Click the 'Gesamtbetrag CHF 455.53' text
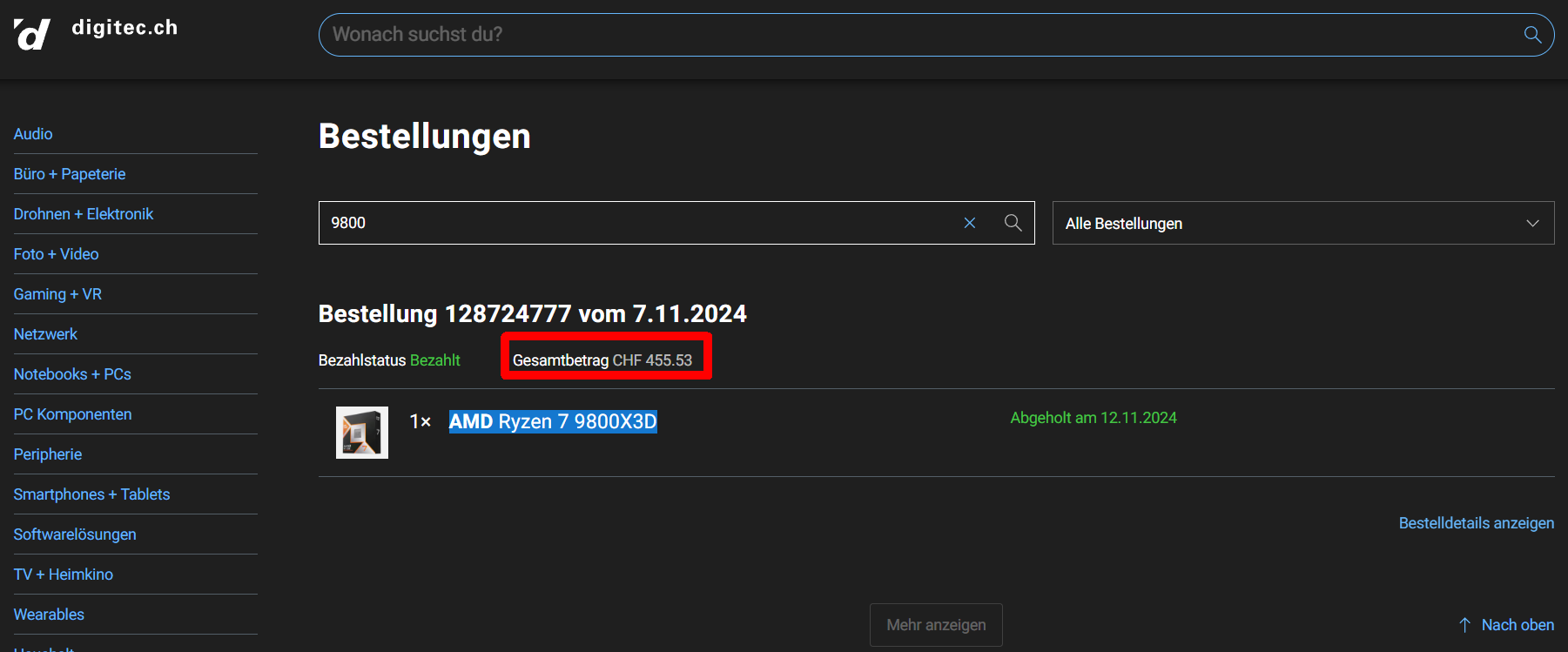The width and height of the screenshot is (1568, 652). point(602,360)
